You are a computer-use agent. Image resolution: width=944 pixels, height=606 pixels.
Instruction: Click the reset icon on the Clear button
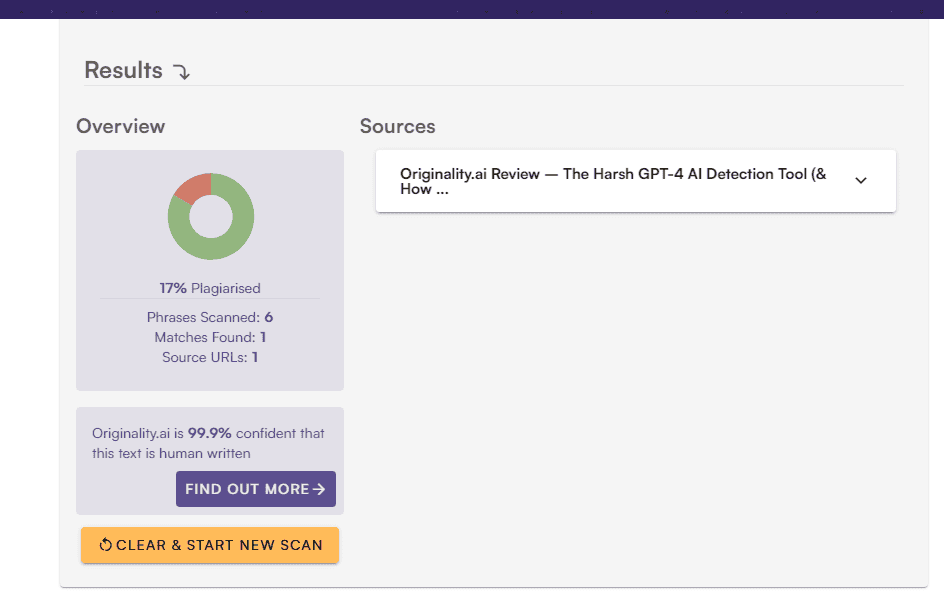coord(105,545)
